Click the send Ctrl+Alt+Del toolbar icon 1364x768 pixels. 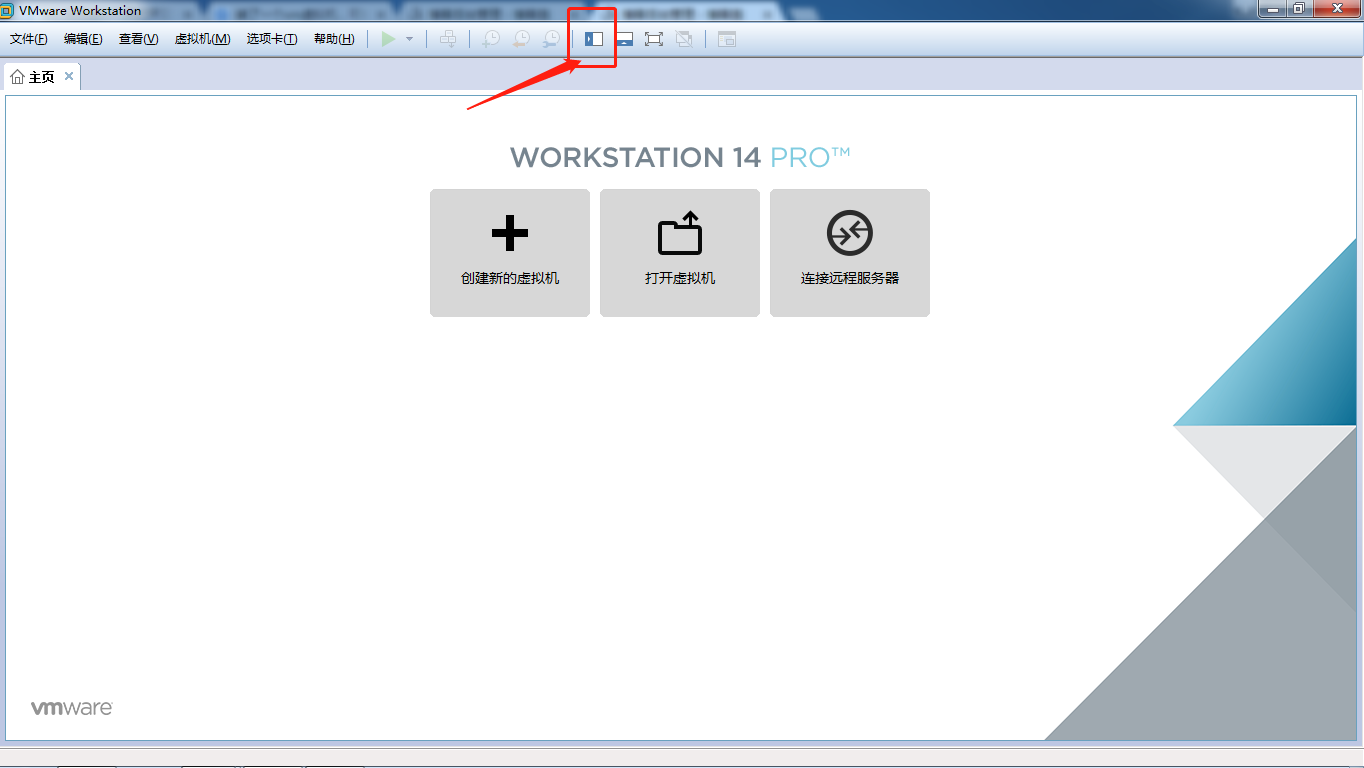click(448, 39)
